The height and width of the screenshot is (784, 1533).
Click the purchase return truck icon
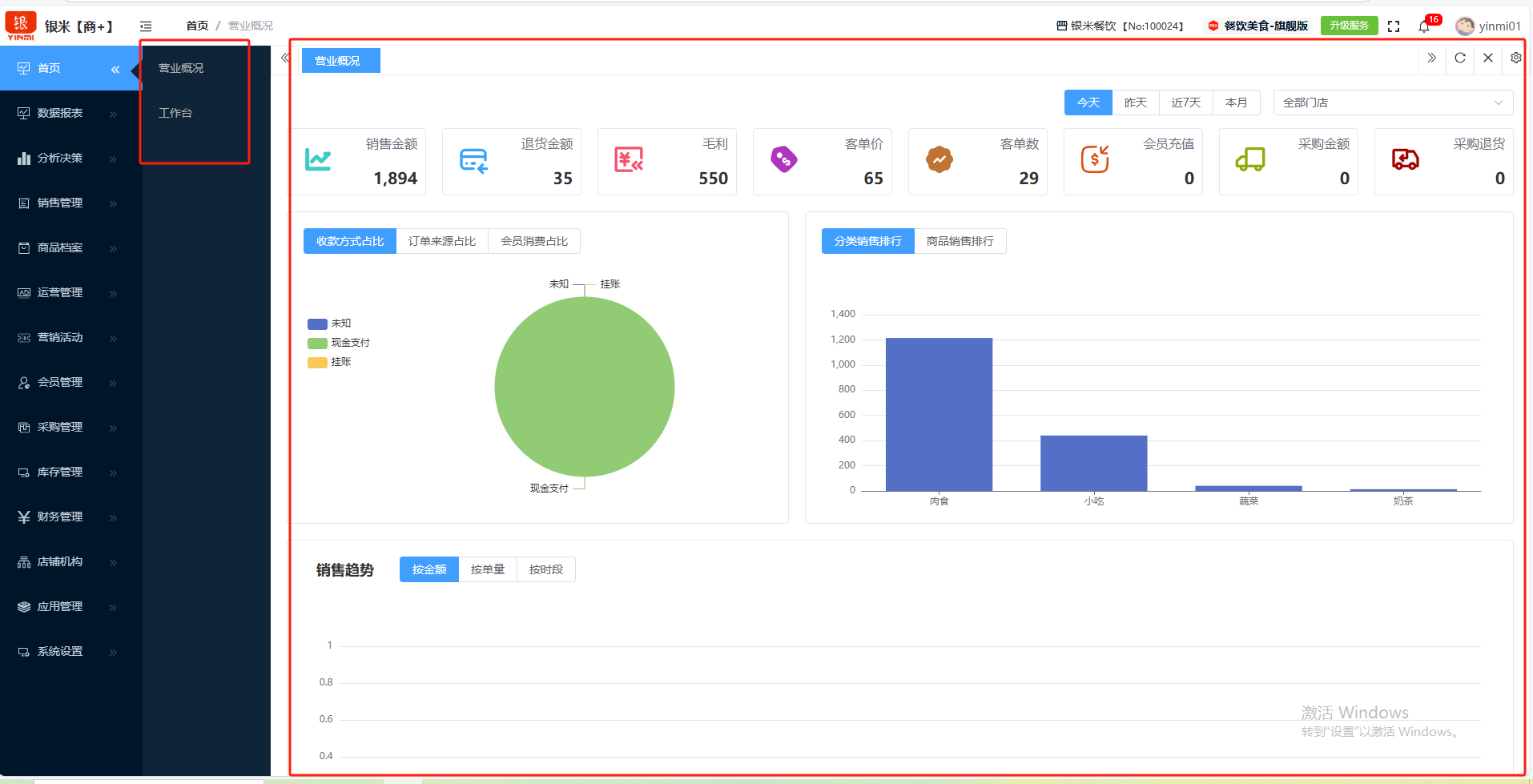pyautogui.click(x=1405, y=160)
